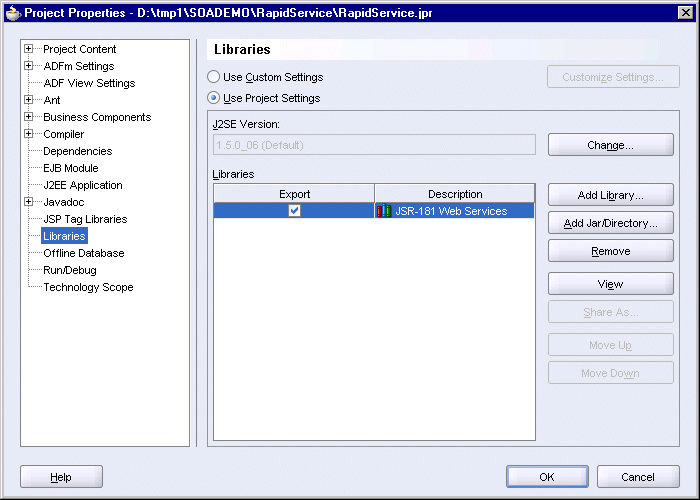
Task: Click the coffee cup title bar icon
Action: click(13, 13)
